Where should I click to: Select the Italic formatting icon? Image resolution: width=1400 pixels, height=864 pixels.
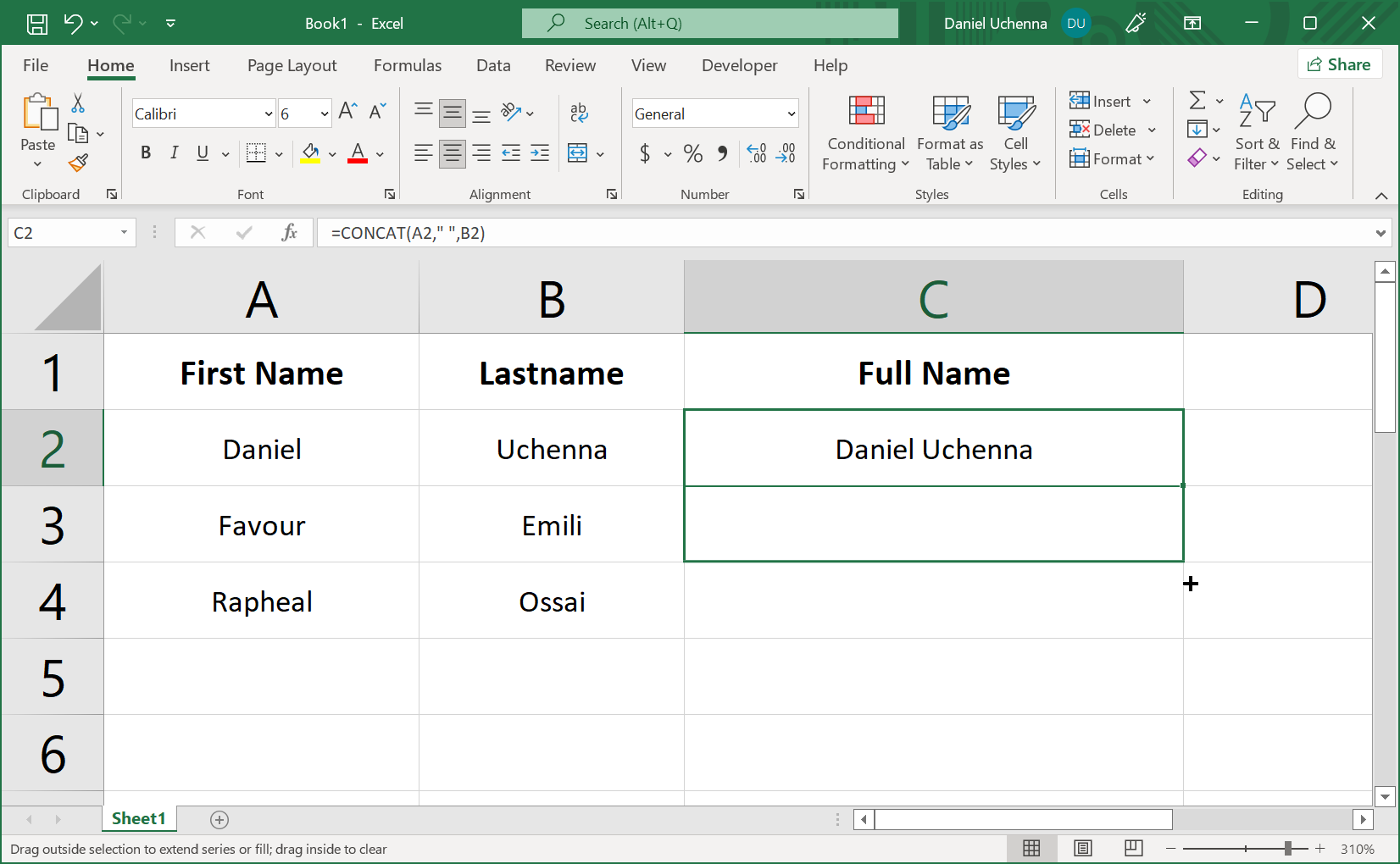pyautogui.click(x=174, y=153)
